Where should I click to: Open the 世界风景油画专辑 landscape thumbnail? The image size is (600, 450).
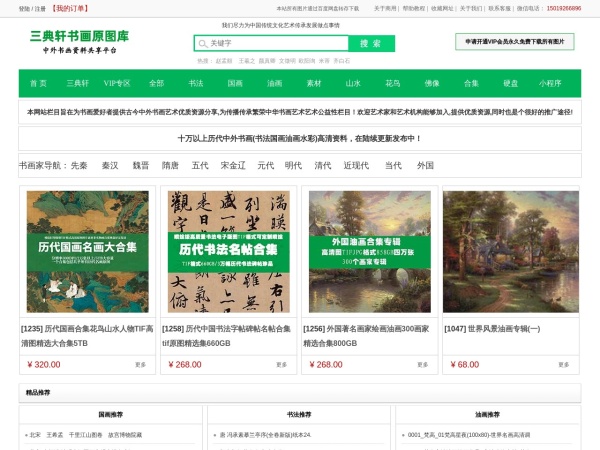(511, 252)
